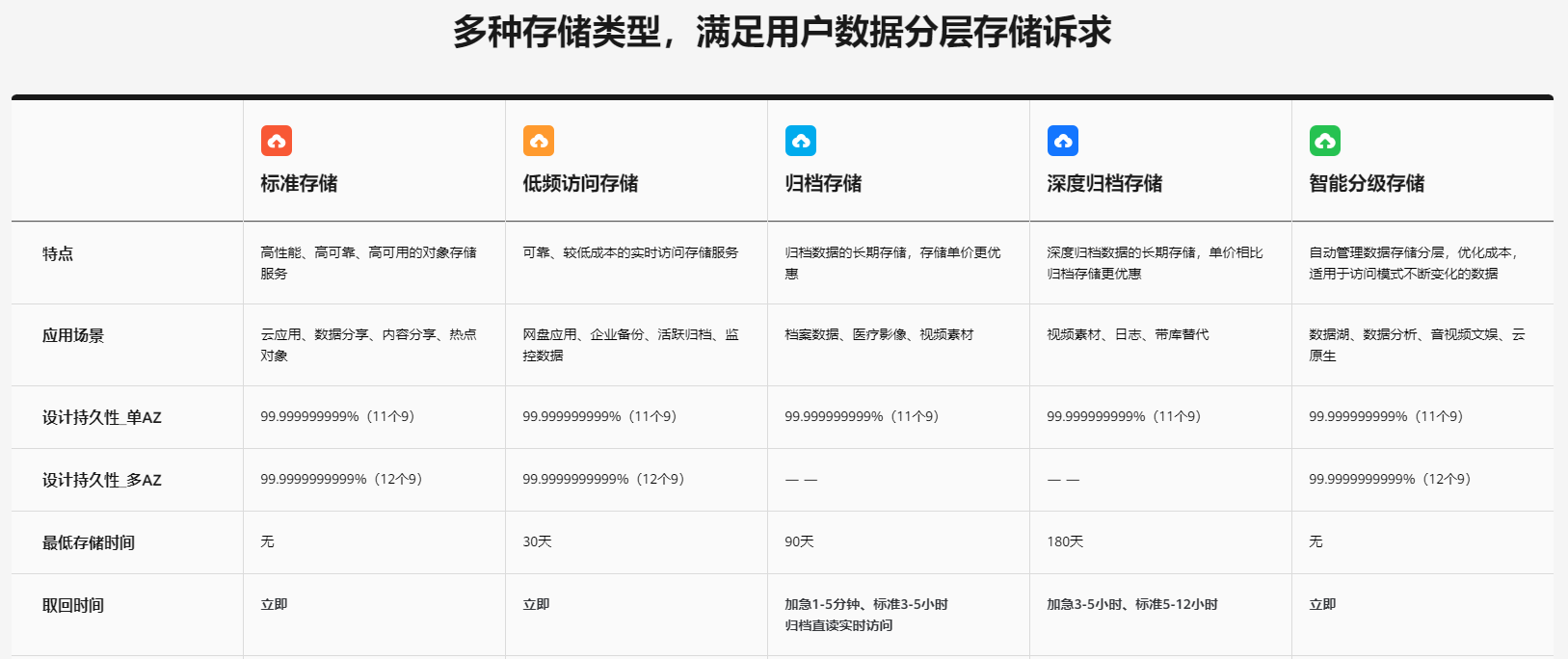
Task: Click the cell 视频素材、日志、带库替代
Action: tap(1128, 334)
